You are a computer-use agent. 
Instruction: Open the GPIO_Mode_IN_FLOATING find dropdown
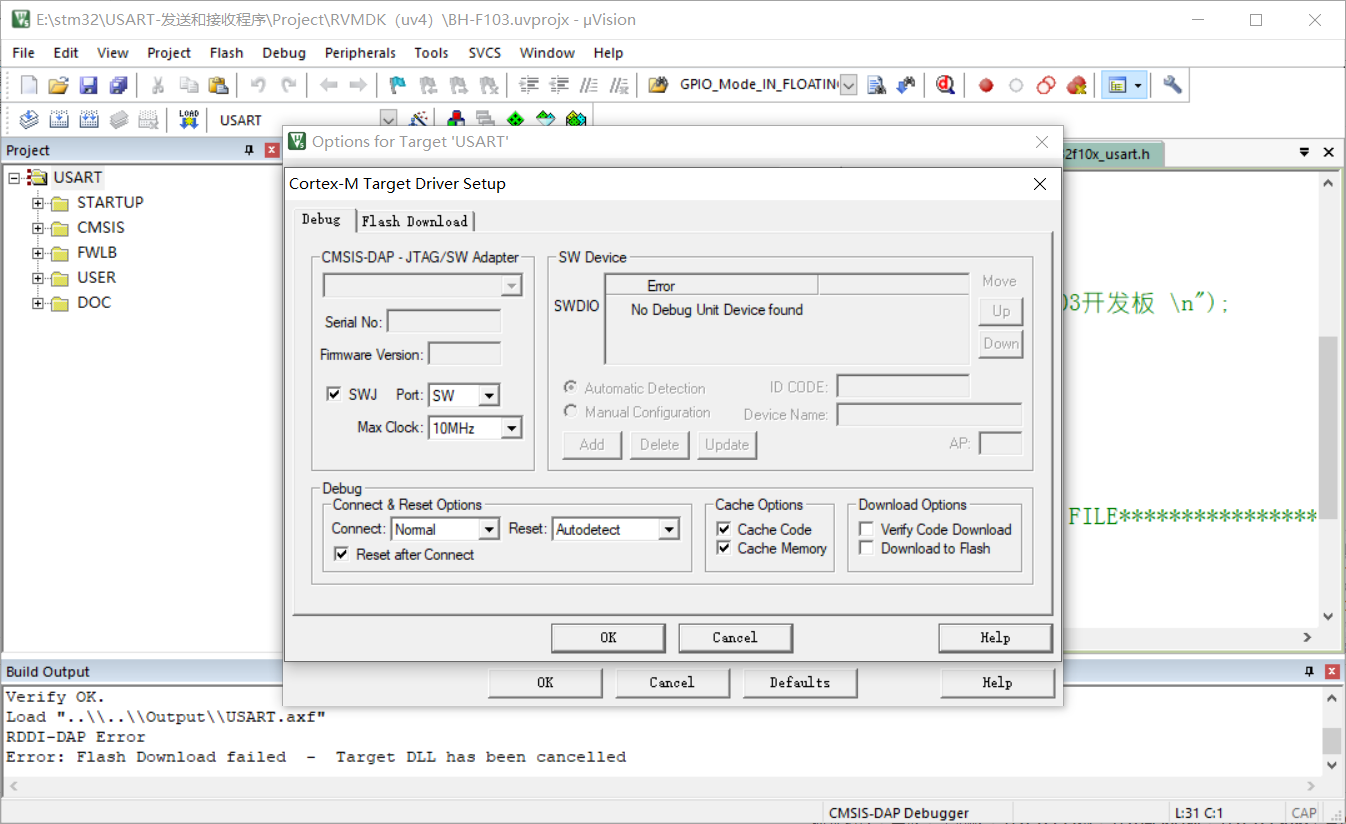849,85
